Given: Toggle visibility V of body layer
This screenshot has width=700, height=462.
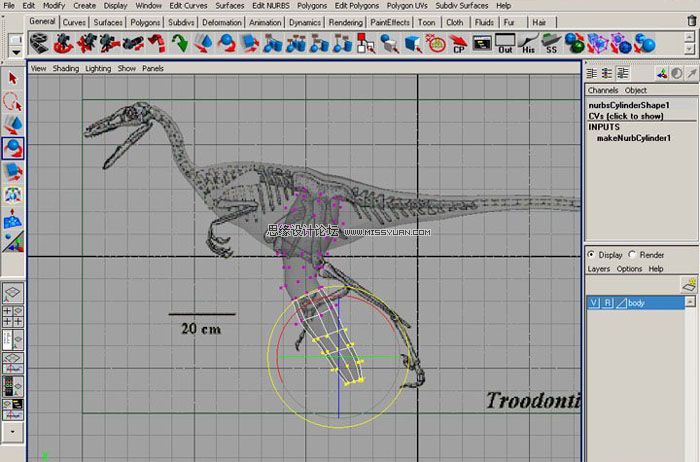Looking at the screenshot, I should 594,302.
